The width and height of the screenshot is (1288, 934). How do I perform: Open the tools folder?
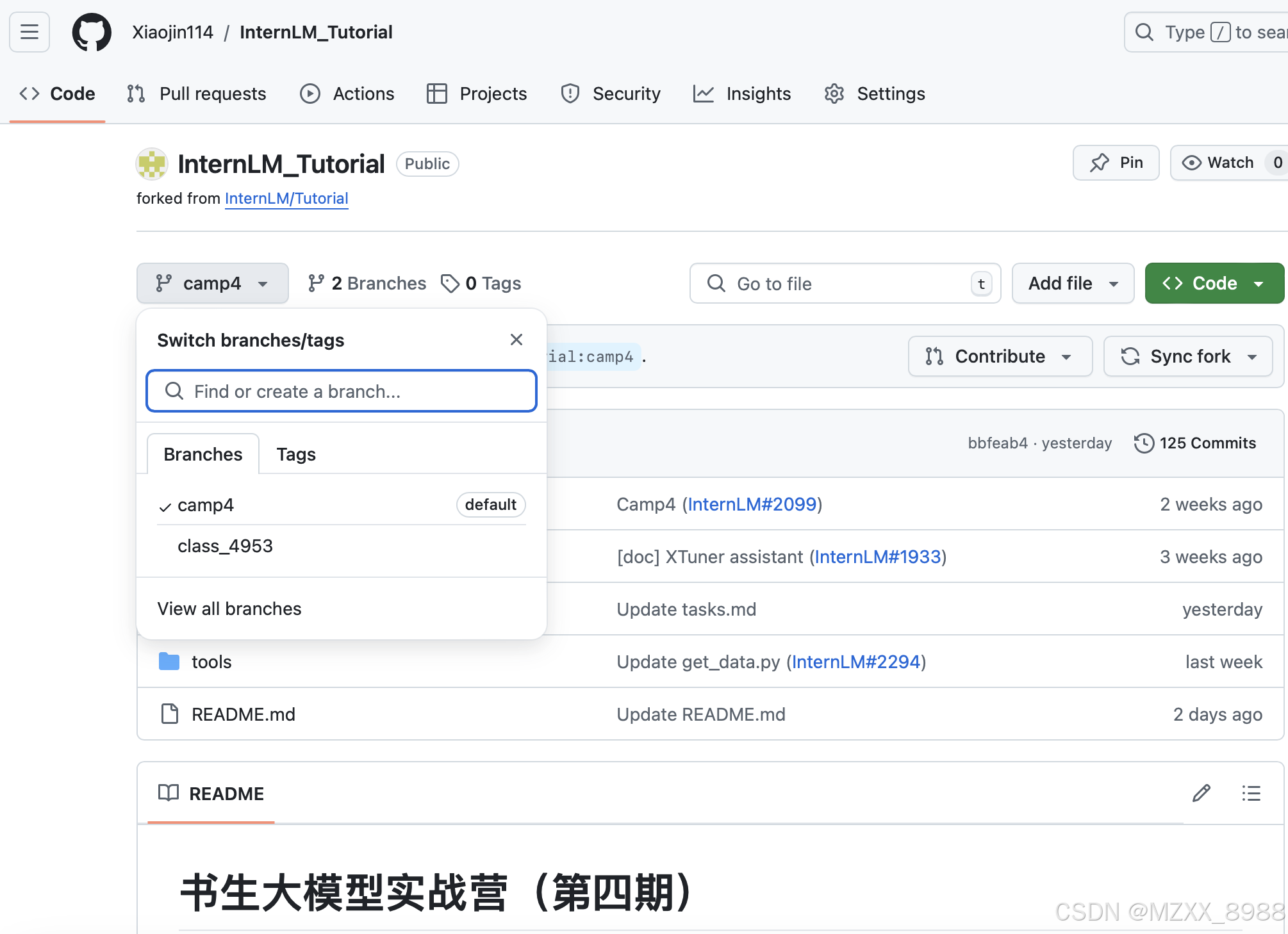(x=211, y=661)
